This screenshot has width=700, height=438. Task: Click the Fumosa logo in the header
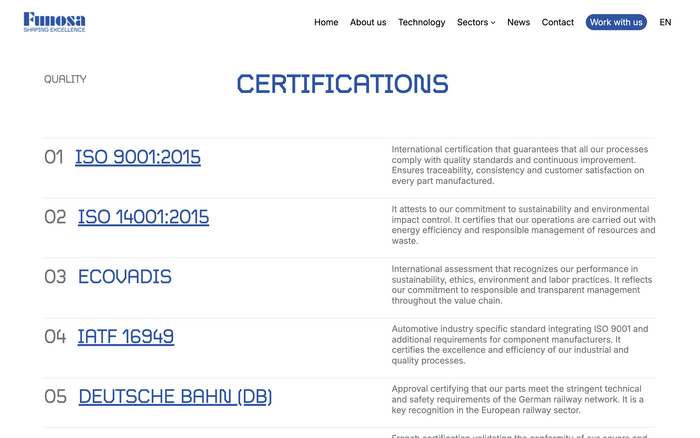54,22
